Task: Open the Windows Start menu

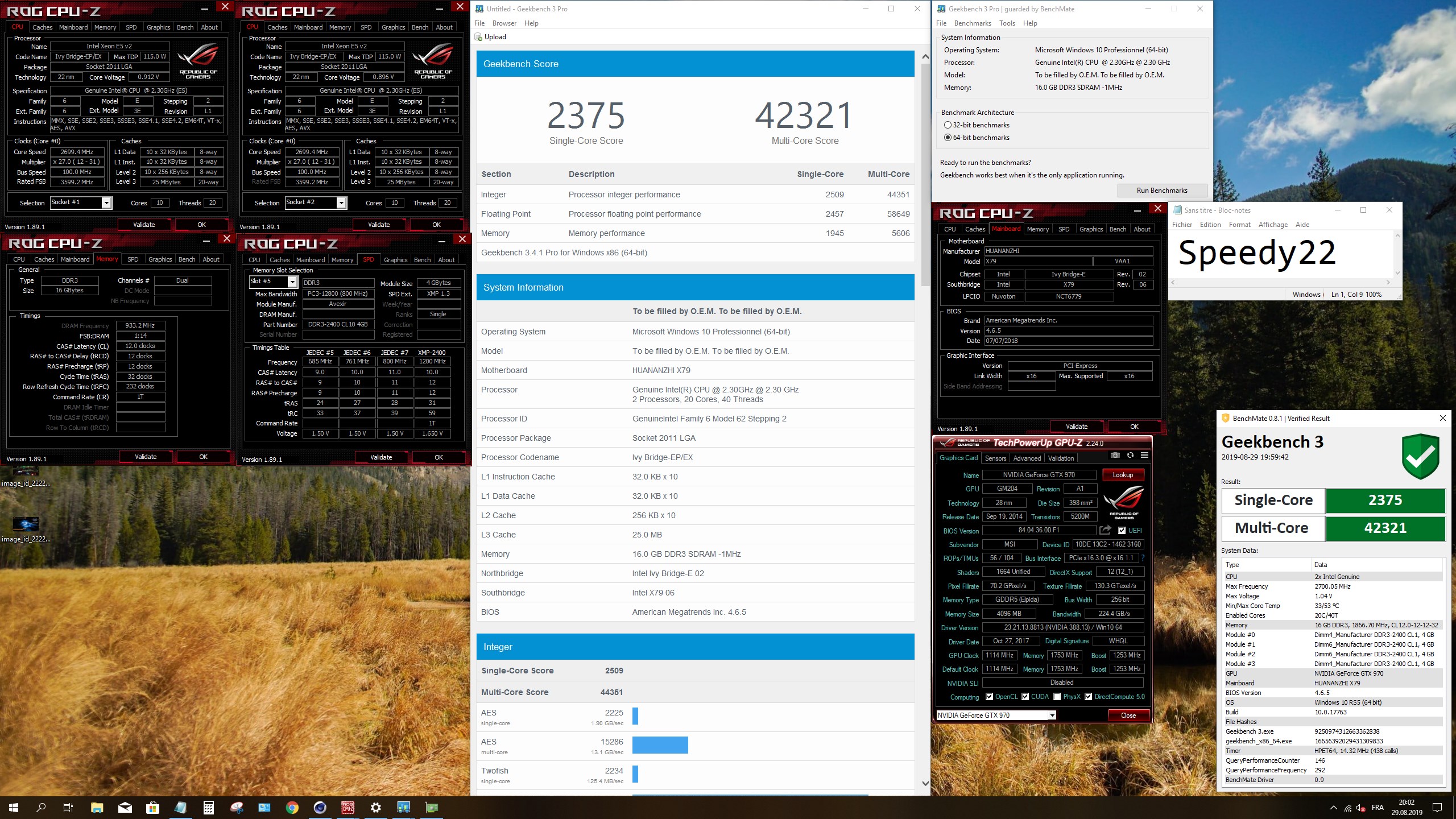Action: click(14, 807)
